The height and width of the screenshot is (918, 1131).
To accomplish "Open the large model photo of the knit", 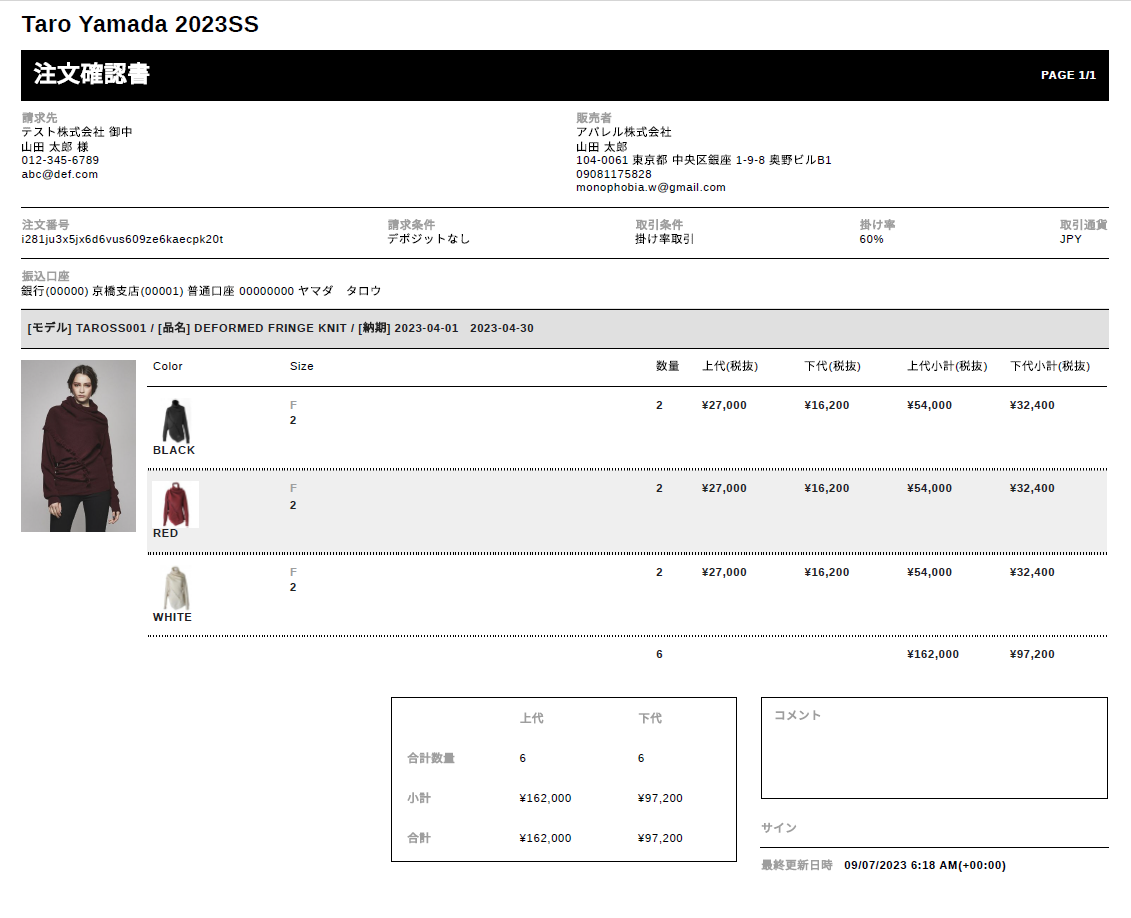I will (79, 446).
